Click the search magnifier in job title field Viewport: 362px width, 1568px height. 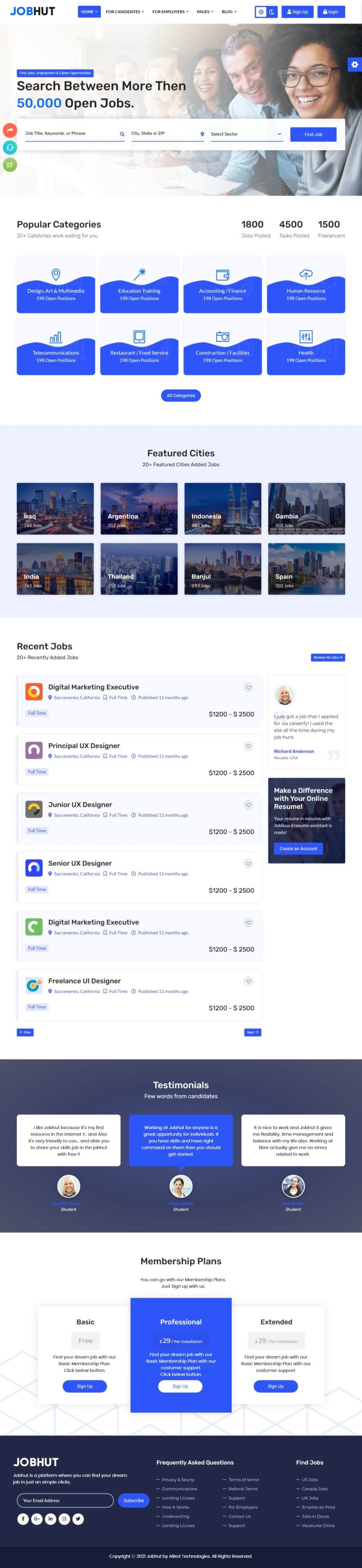point(122,134)
